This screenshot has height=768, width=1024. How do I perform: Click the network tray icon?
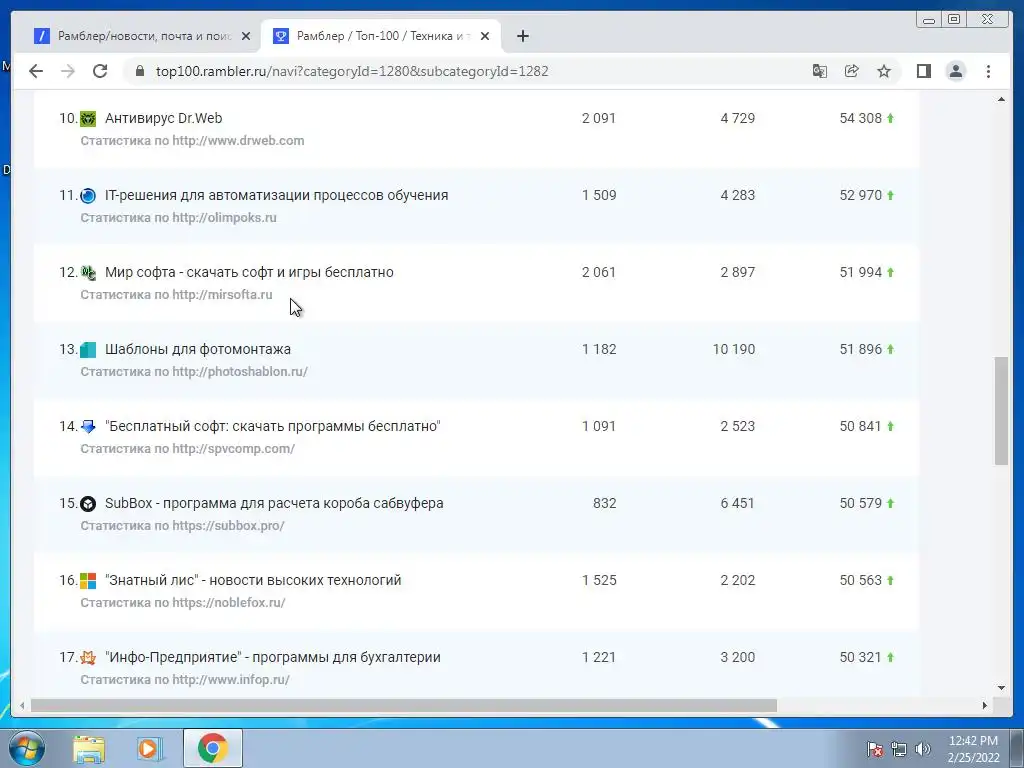click(899, 749)
